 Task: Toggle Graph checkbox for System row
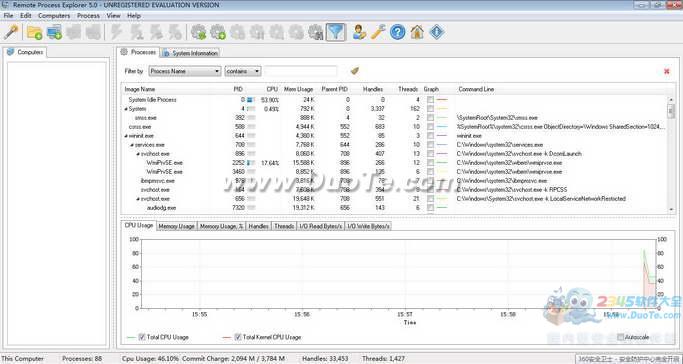pyautogui.click(x=430, y=109)
